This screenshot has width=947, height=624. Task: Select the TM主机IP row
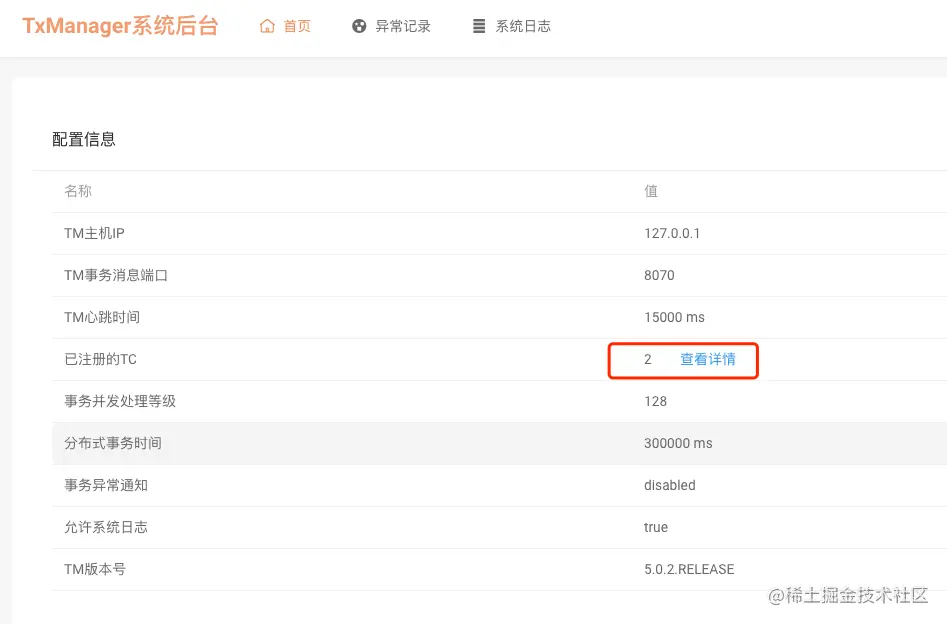point(499,233)
